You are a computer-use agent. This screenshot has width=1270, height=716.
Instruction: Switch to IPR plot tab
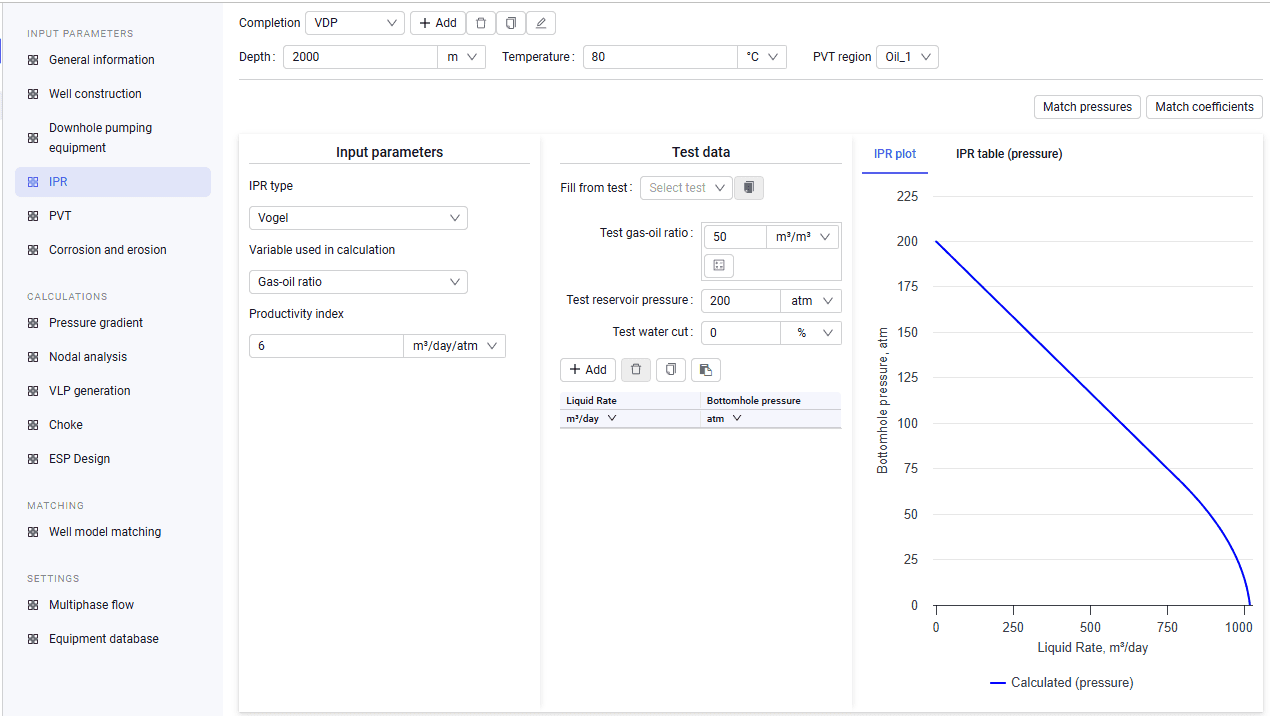895,154
